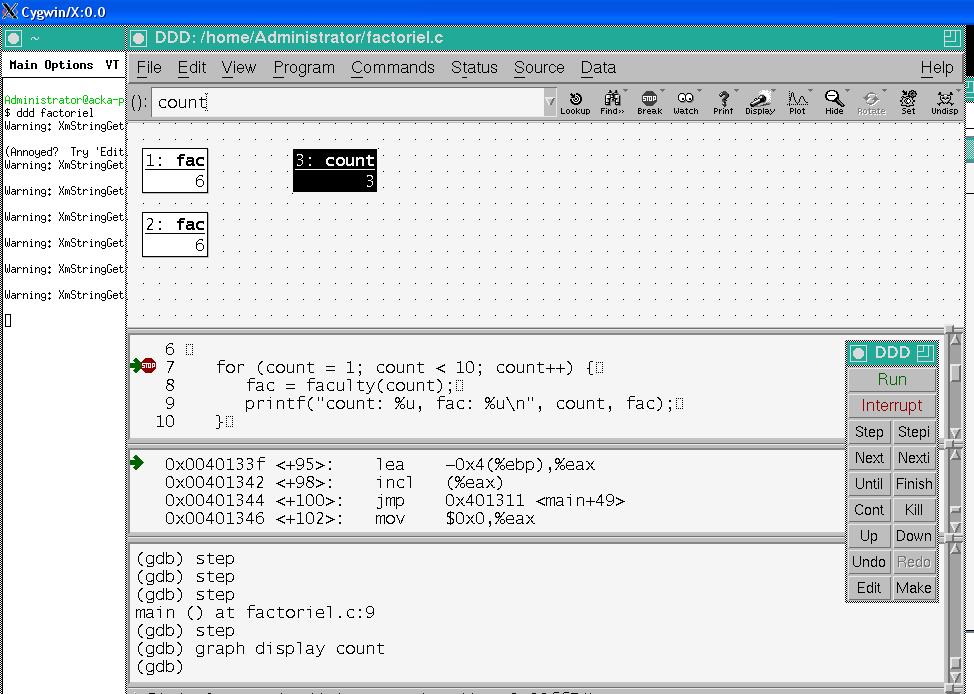Image resolution: width=974 pixels, height=694 pixels.
Task: Open the Help menu
Action: pos(937,68)
